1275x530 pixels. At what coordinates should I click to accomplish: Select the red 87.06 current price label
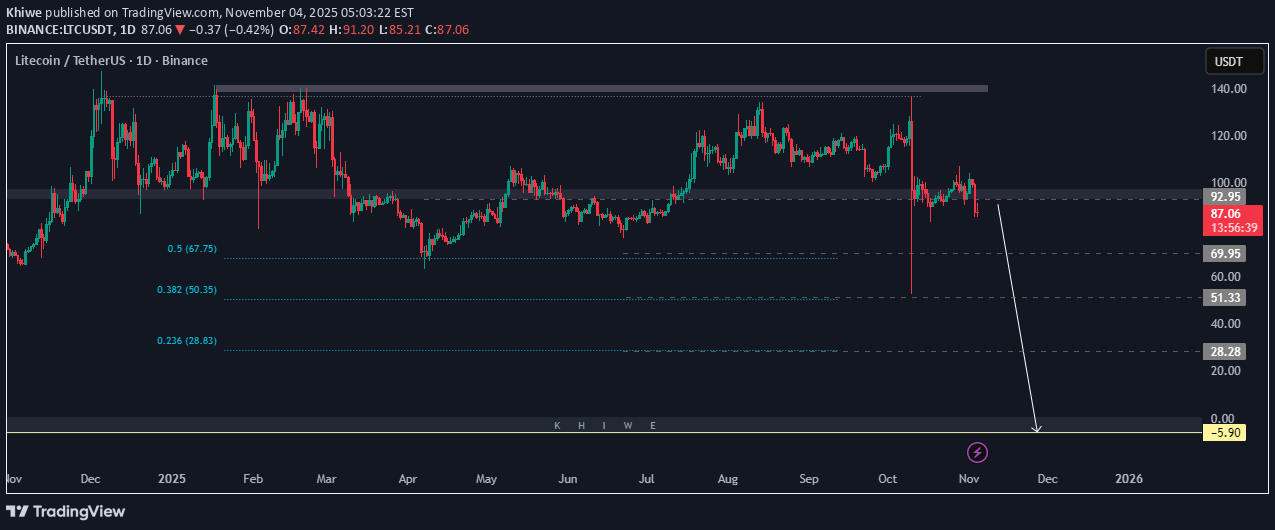pos(1225,214)
